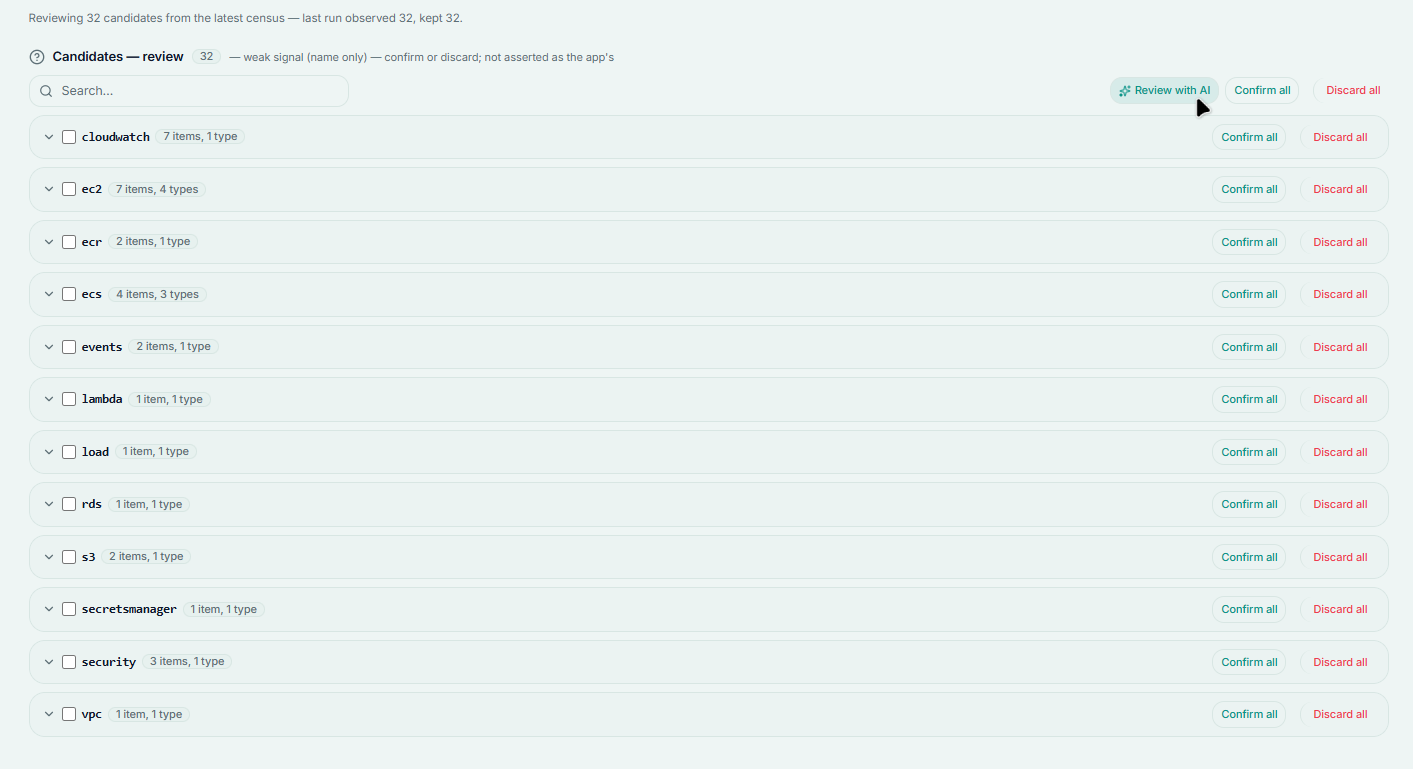Viewport: 1413px width, 769px height.
Task: Discard all ecr candidates
Action: [x=1340, y=242]
